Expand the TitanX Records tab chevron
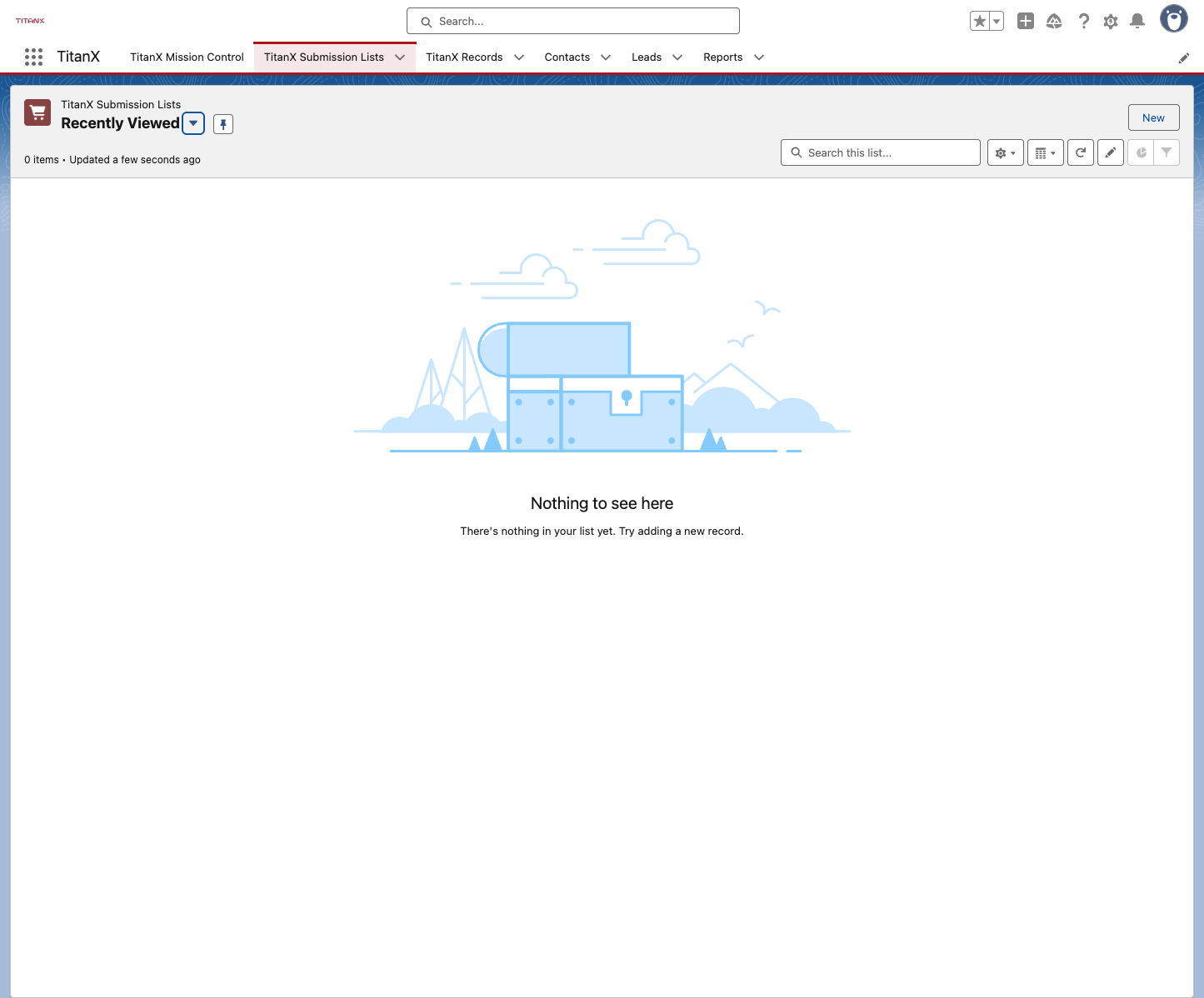Screen dimensions: 1204x998 point(519,57)
